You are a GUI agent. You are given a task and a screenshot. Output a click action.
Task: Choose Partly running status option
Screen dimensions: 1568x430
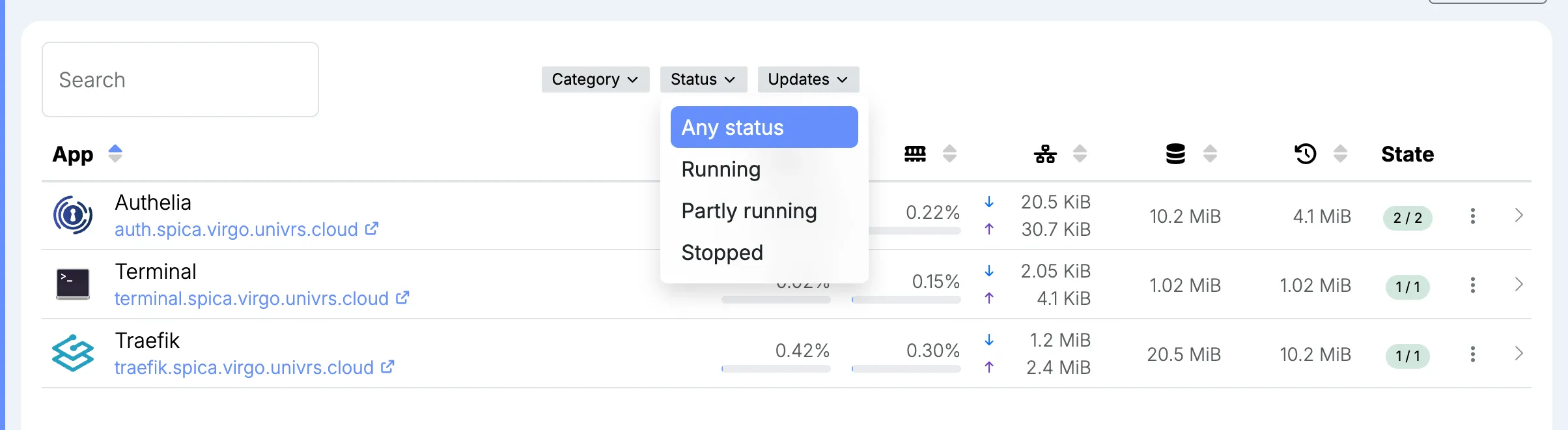coord(764,210)
